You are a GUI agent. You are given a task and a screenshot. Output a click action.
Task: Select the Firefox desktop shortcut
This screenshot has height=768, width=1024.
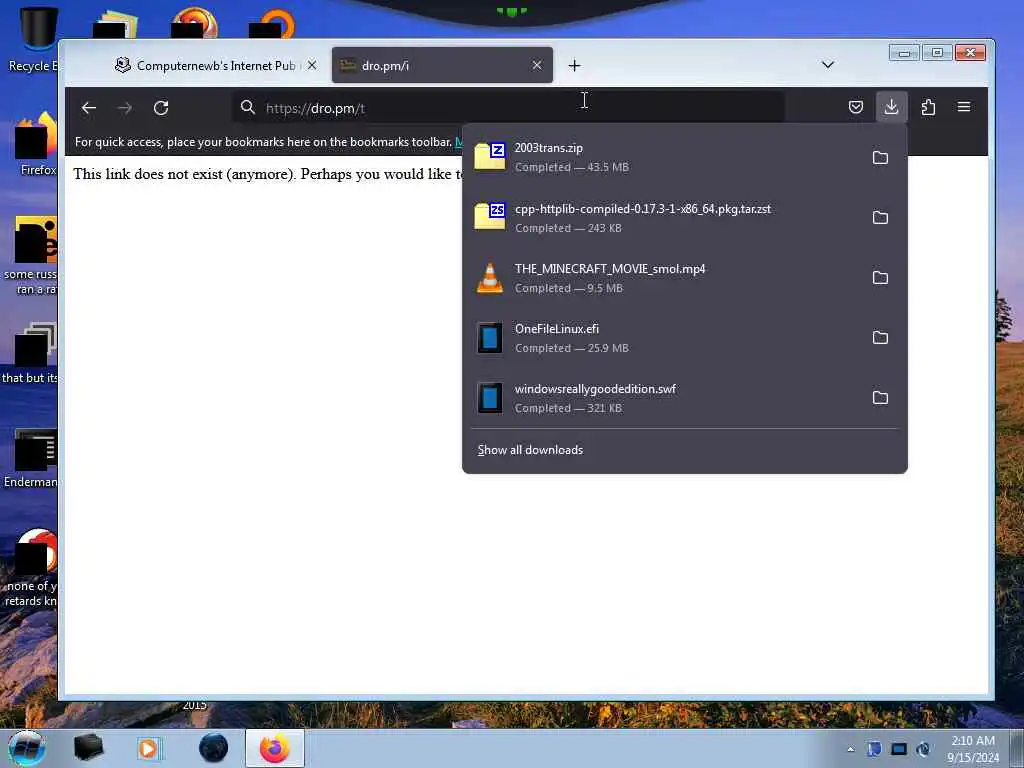pyautogui.click(x=37, y=144)
